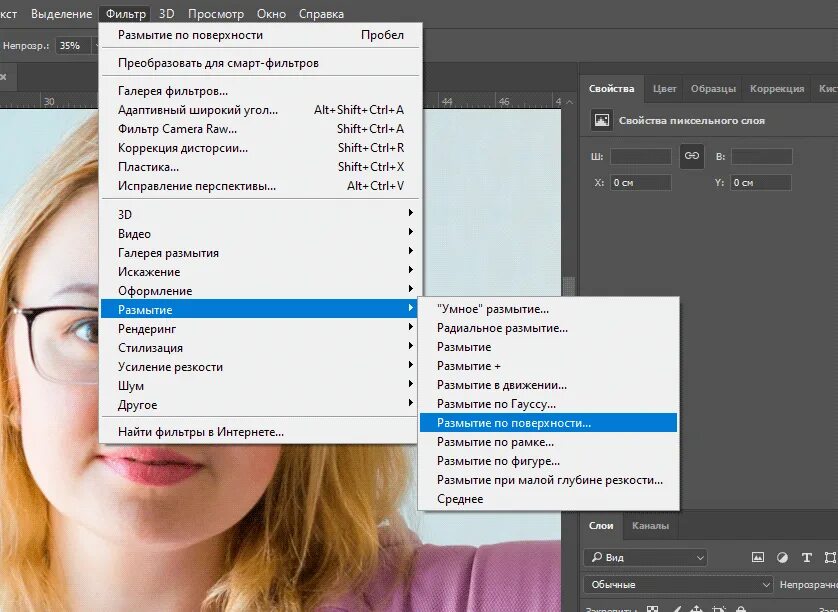Click the link width and height chain icon

coord(692,156)
